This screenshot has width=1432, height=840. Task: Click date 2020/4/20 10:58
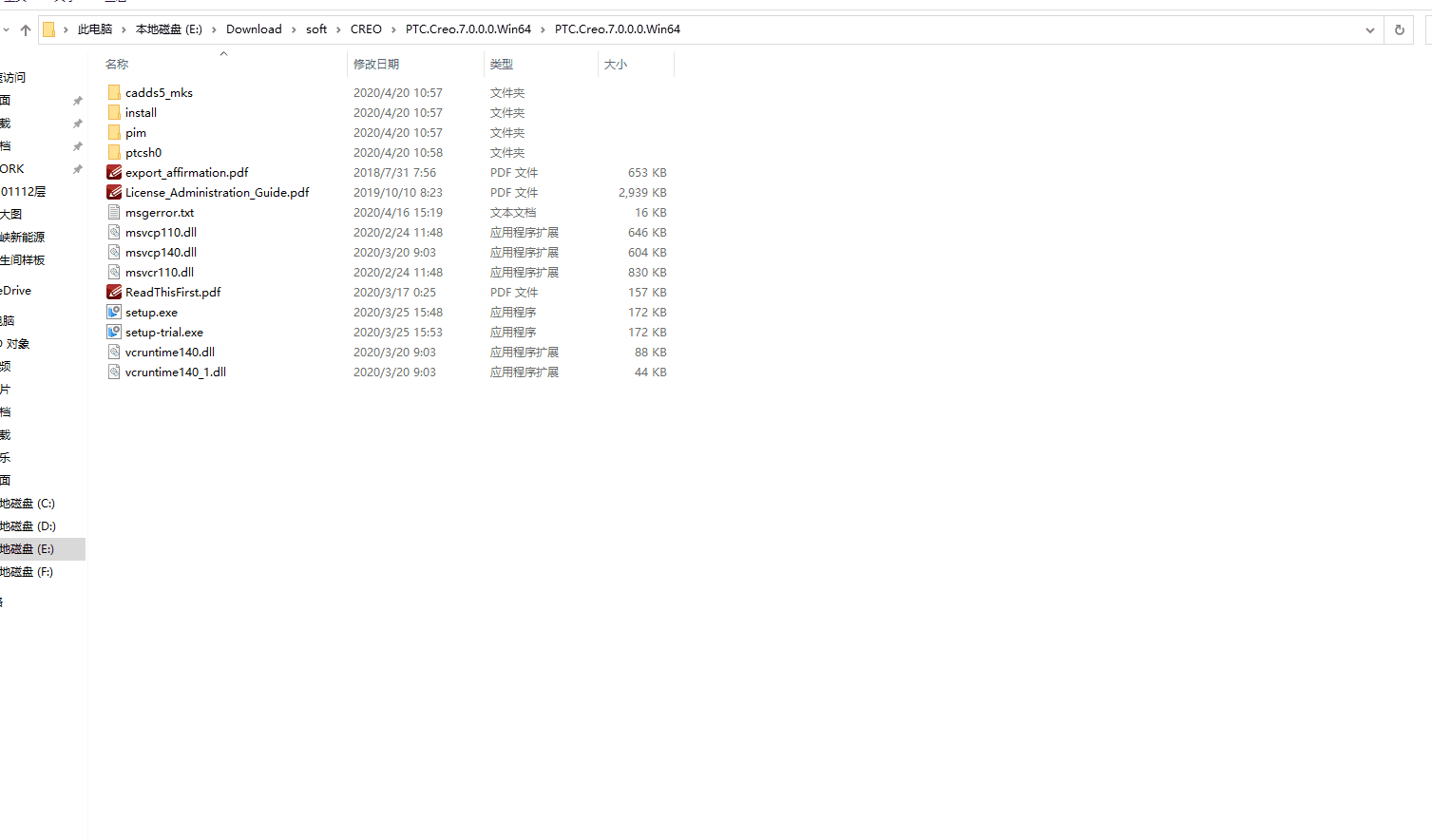click(x=398, y=153)
